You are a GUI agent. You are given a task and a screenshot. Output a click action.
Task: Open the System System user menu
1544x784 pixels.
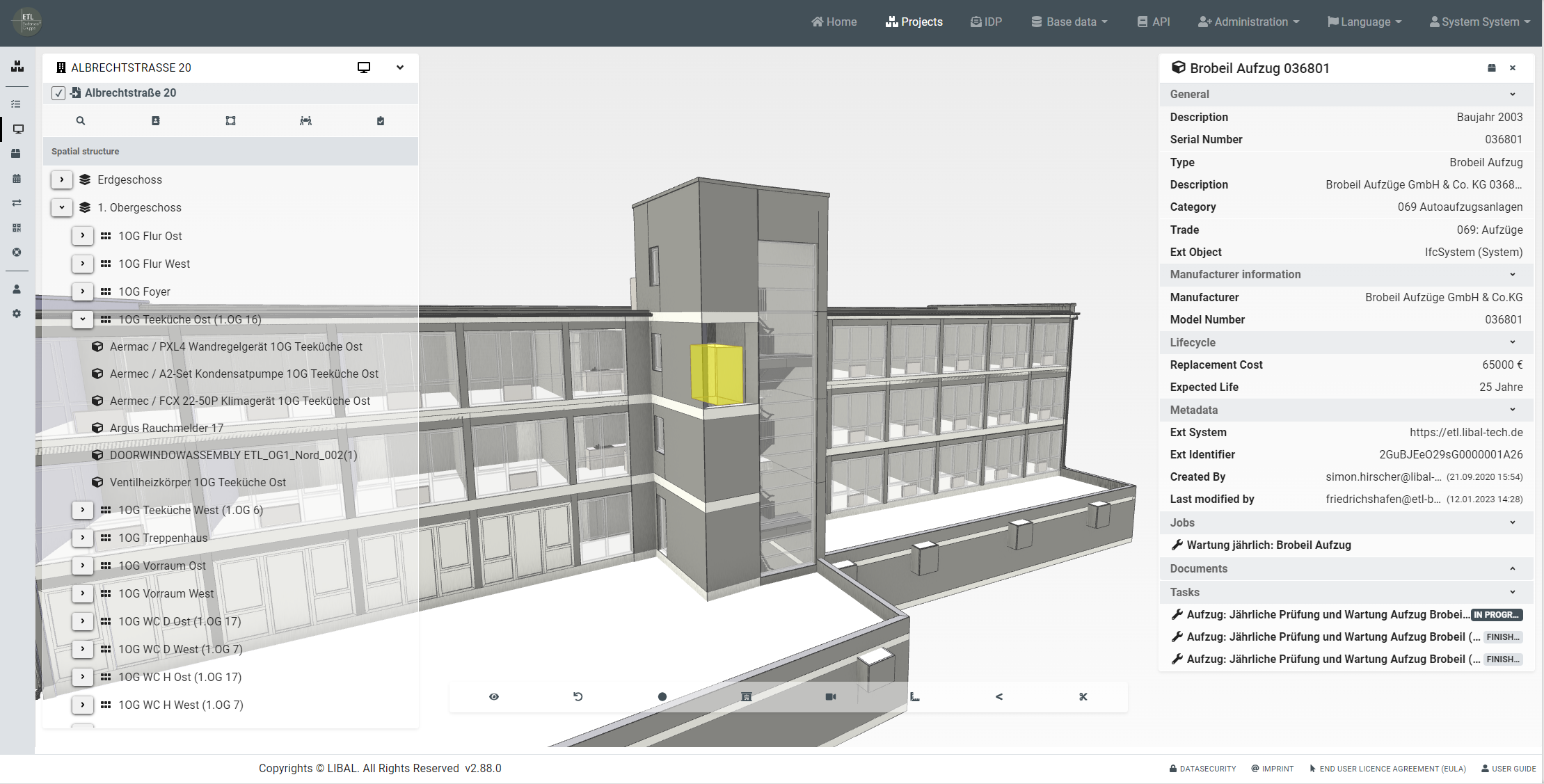[1479, 22]
